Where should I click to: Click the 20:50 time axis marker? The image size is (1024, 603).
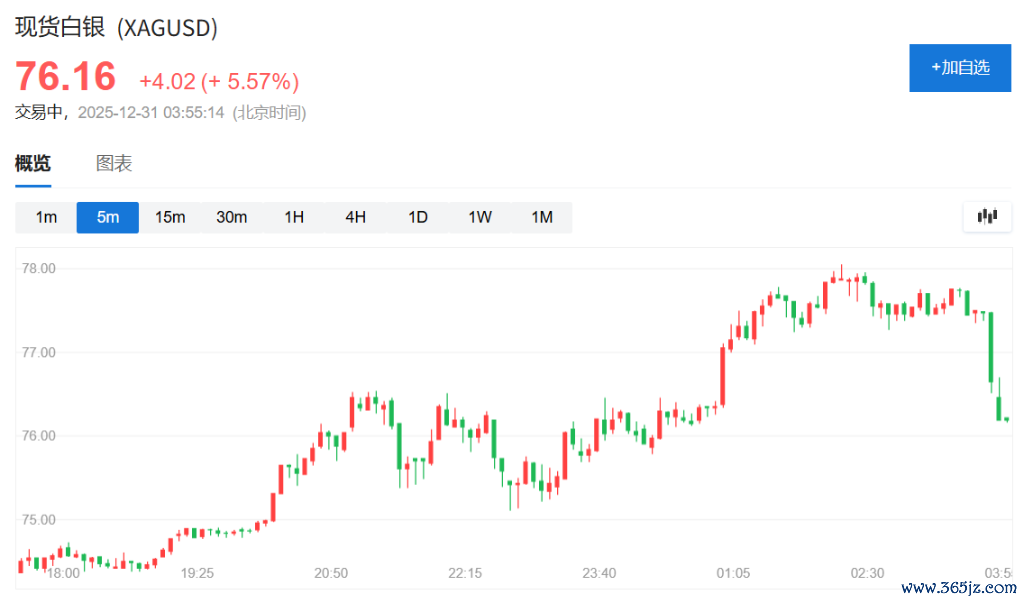tap(331, 573)
